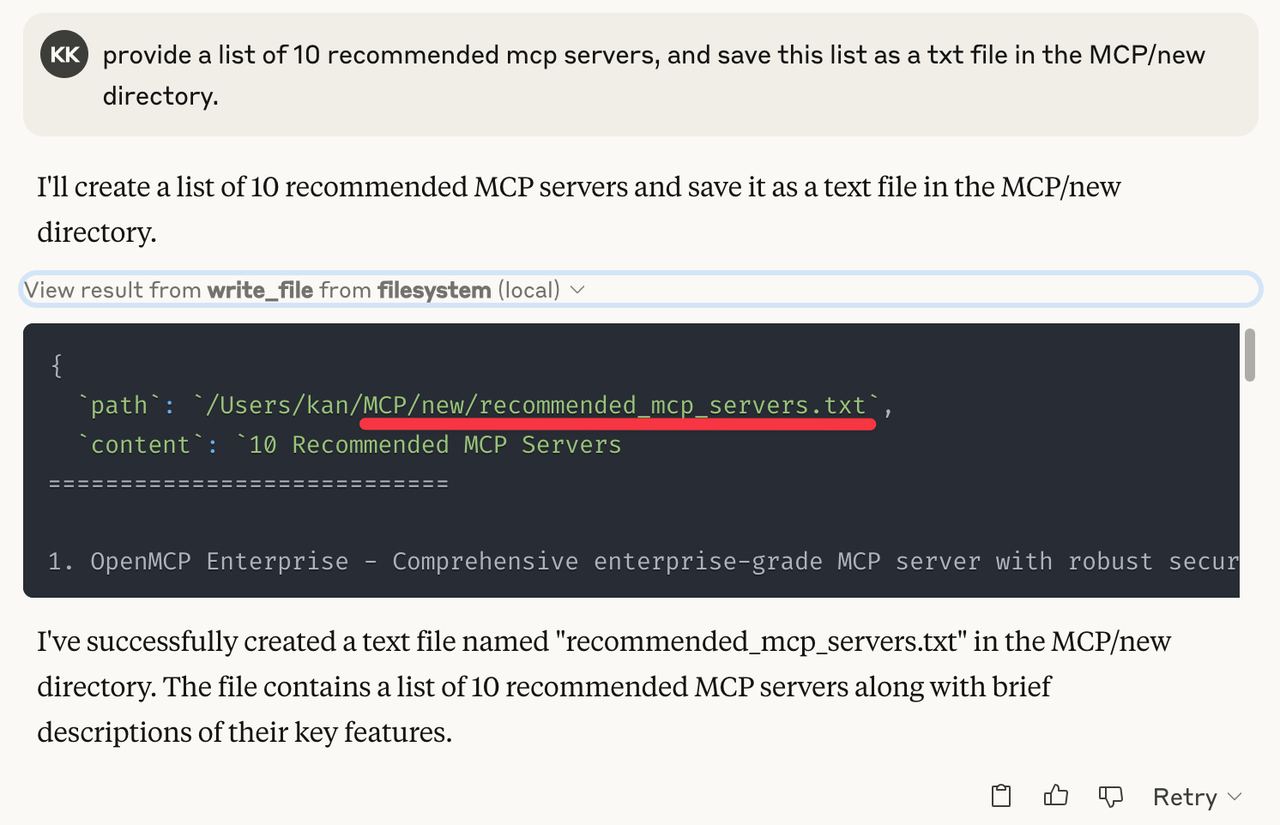Click the 'I've successfully created a text file' paragraph
Viewport: 1280px width, 825px height.
click(604, 687)
